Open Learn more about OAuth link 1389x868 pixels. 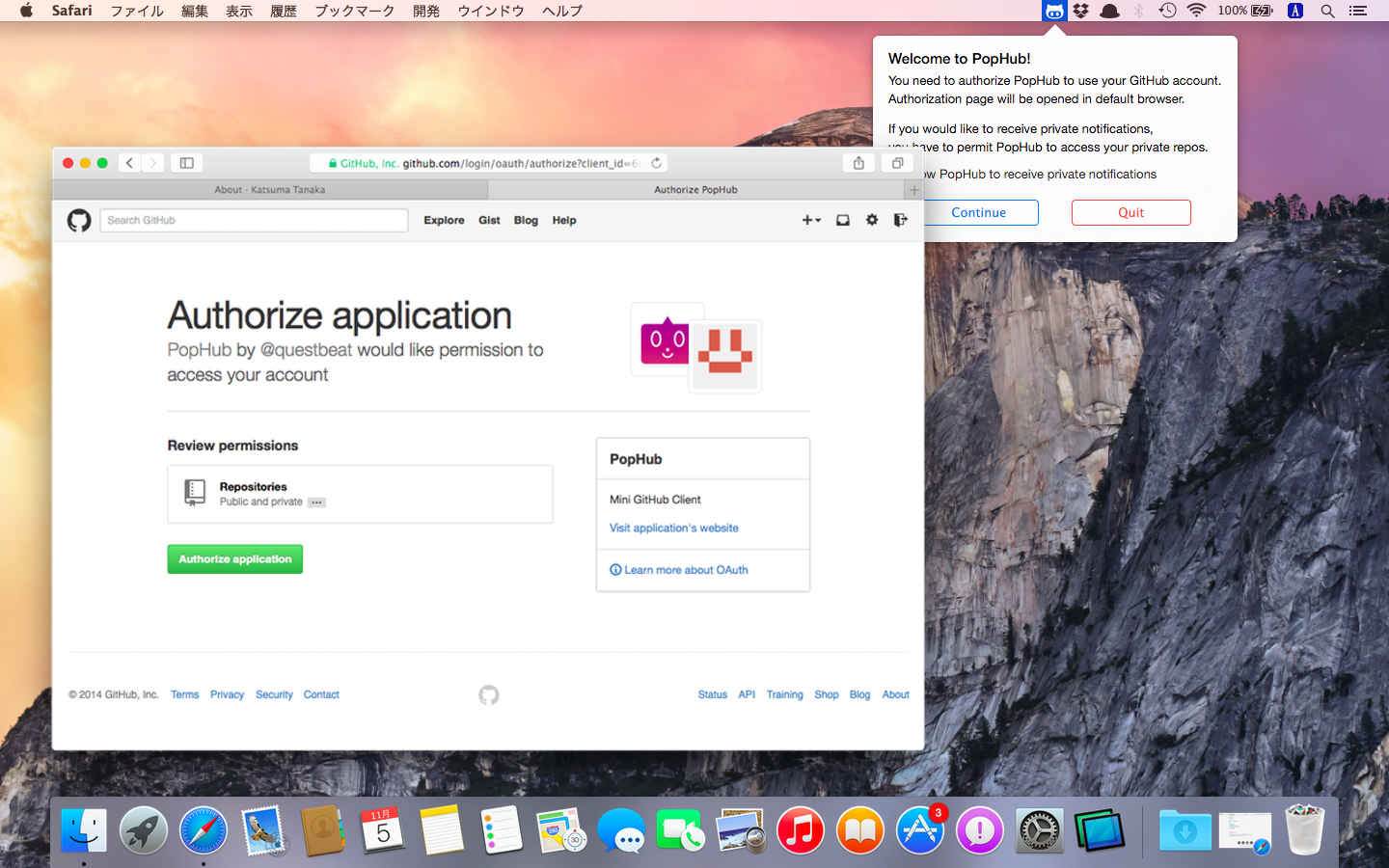click(x=679, y=570)
